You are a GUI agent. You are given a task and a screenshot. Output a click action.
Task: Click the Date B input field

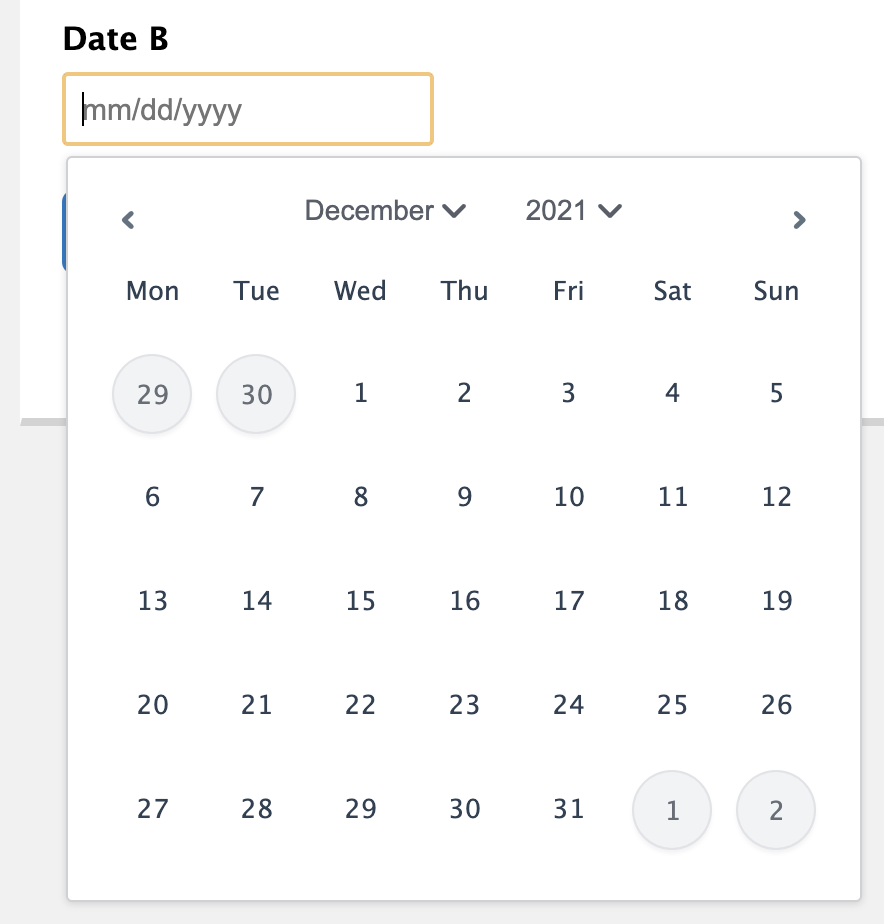click(x=248, y=109)
